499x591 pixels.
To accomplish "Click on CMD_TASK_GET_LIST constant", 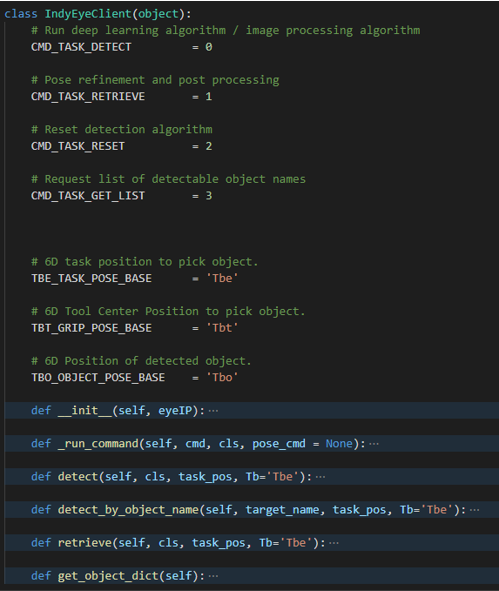I will pyautogui.click(x=88, y=196).
